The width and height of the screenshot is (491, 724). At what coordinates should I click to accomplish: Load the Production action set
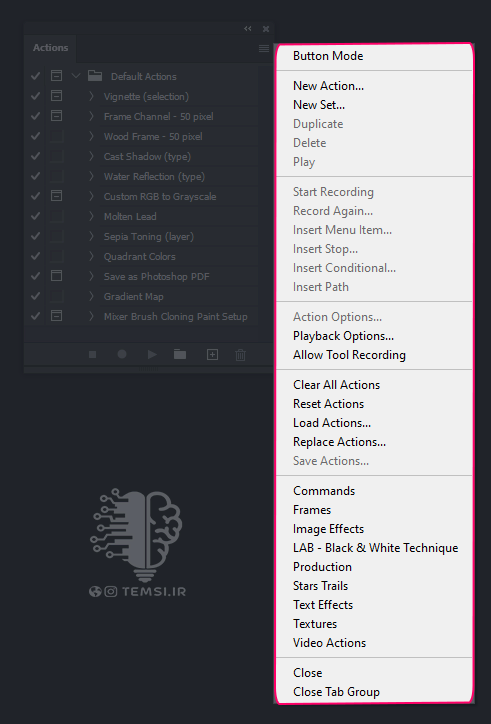pos(322,567)
